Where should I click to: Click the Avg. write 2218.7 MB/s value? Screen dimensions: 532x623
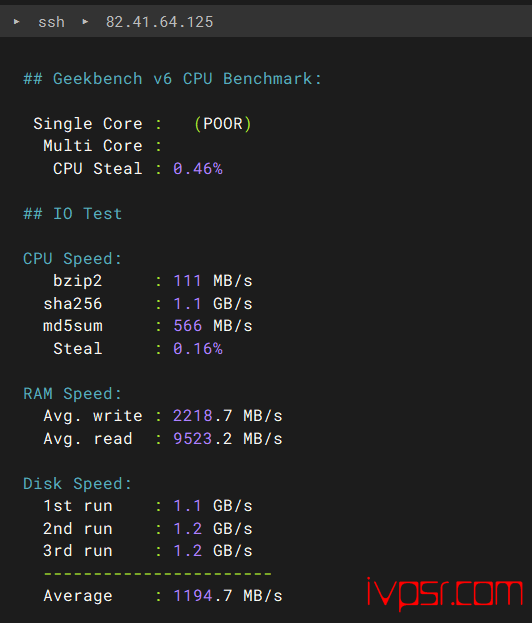coord(228,416)
